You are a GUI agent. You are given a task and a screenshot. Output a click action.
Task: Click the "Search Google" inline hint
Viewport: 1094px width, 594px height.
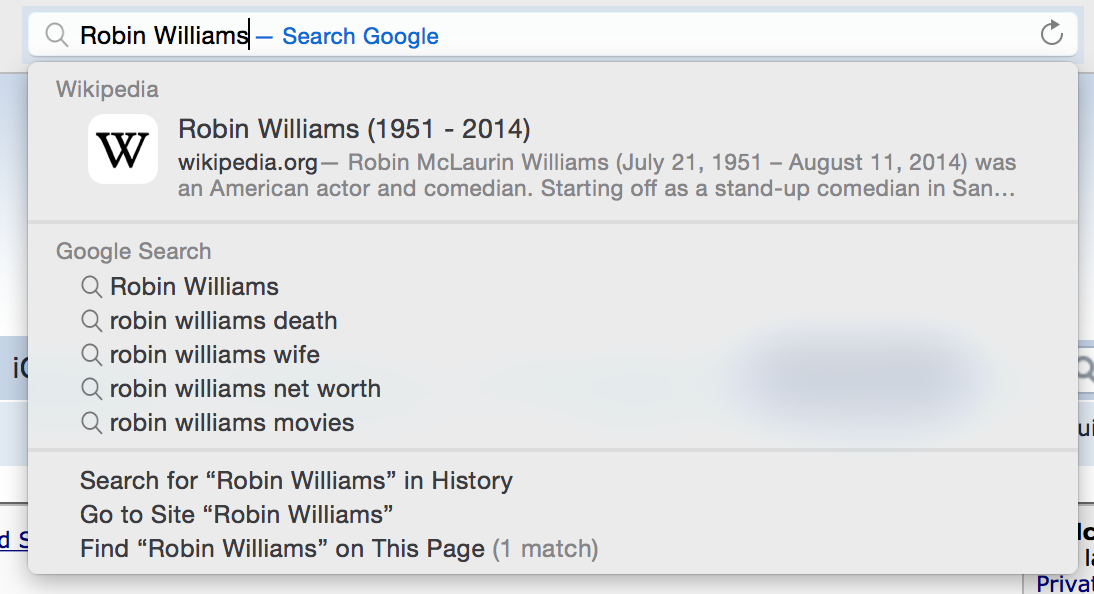click(360, 36)
